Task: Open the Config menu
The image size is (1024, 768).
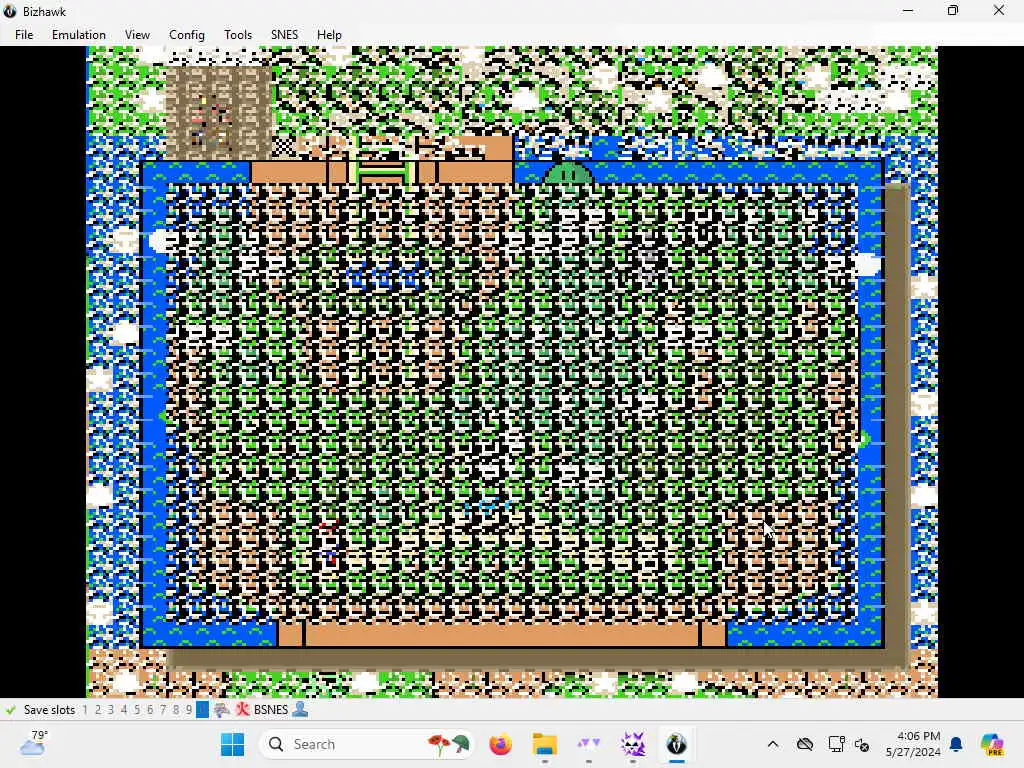Action: coord(187,35)
